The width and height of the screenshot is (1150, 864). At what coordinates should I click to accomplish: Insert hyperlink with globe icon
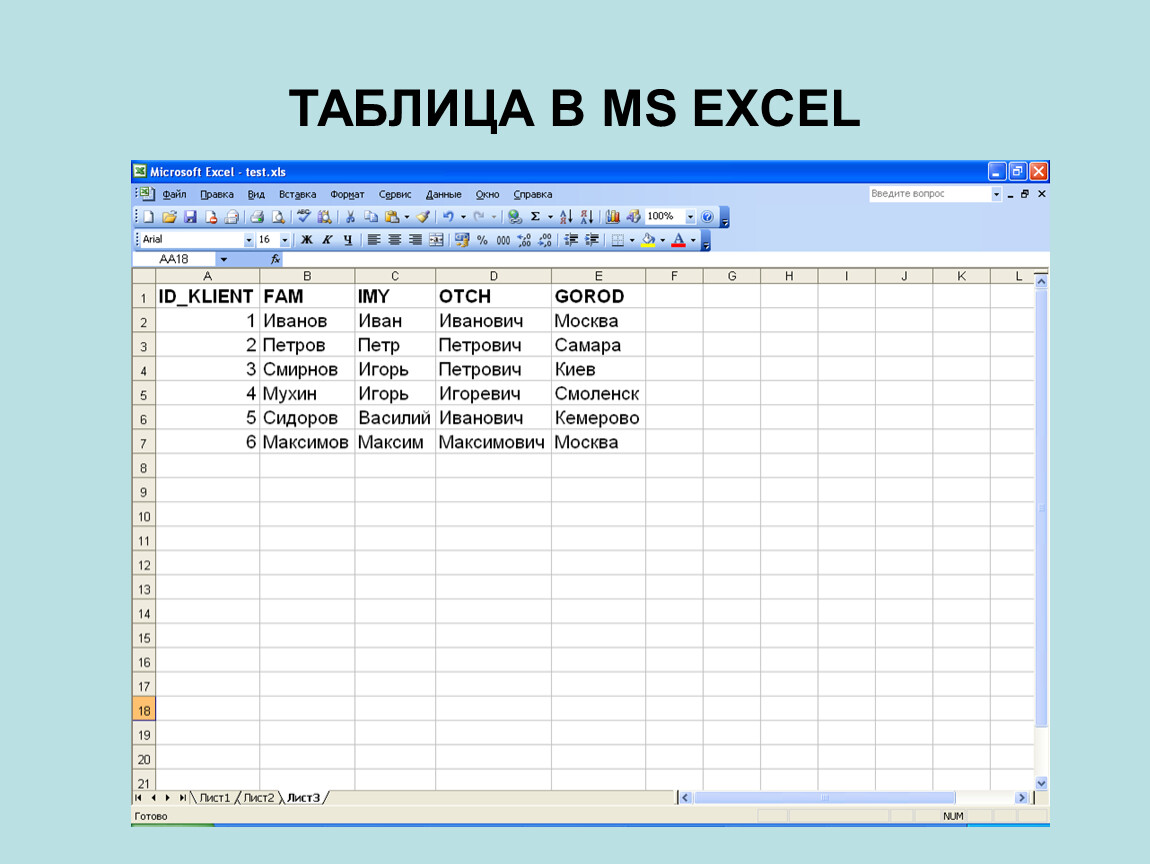pyautogui.click(x=515, y=217)
